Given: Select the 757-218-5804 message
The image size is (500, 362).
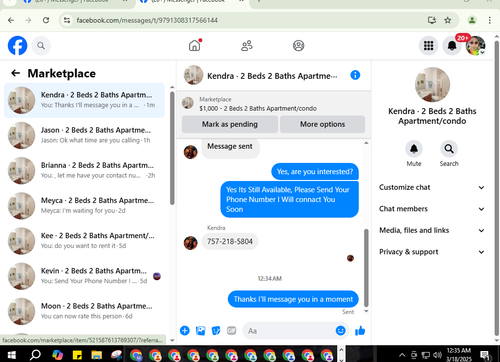Looking at the screenshot, I should 230,241.
